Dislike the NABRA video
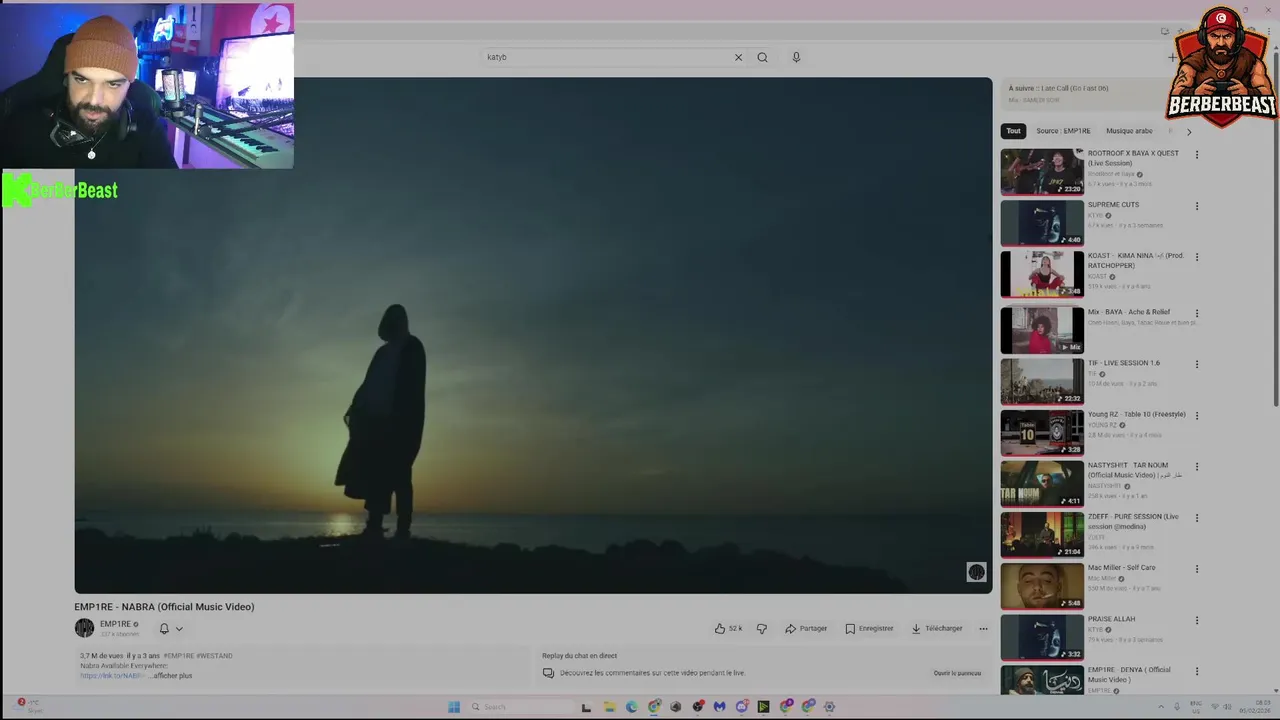1280x720 pixels. (x=762, y=629)
